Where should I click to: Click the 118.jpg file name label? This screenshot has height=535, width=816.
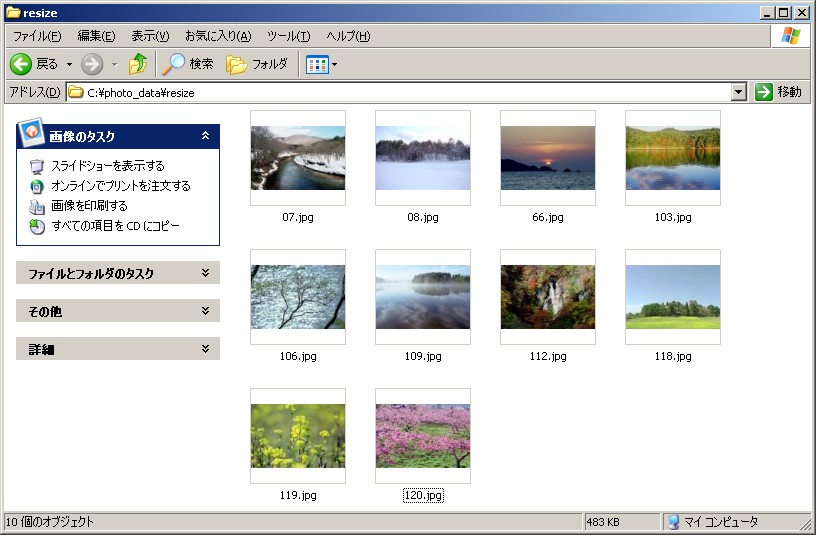tap(673, 356)
